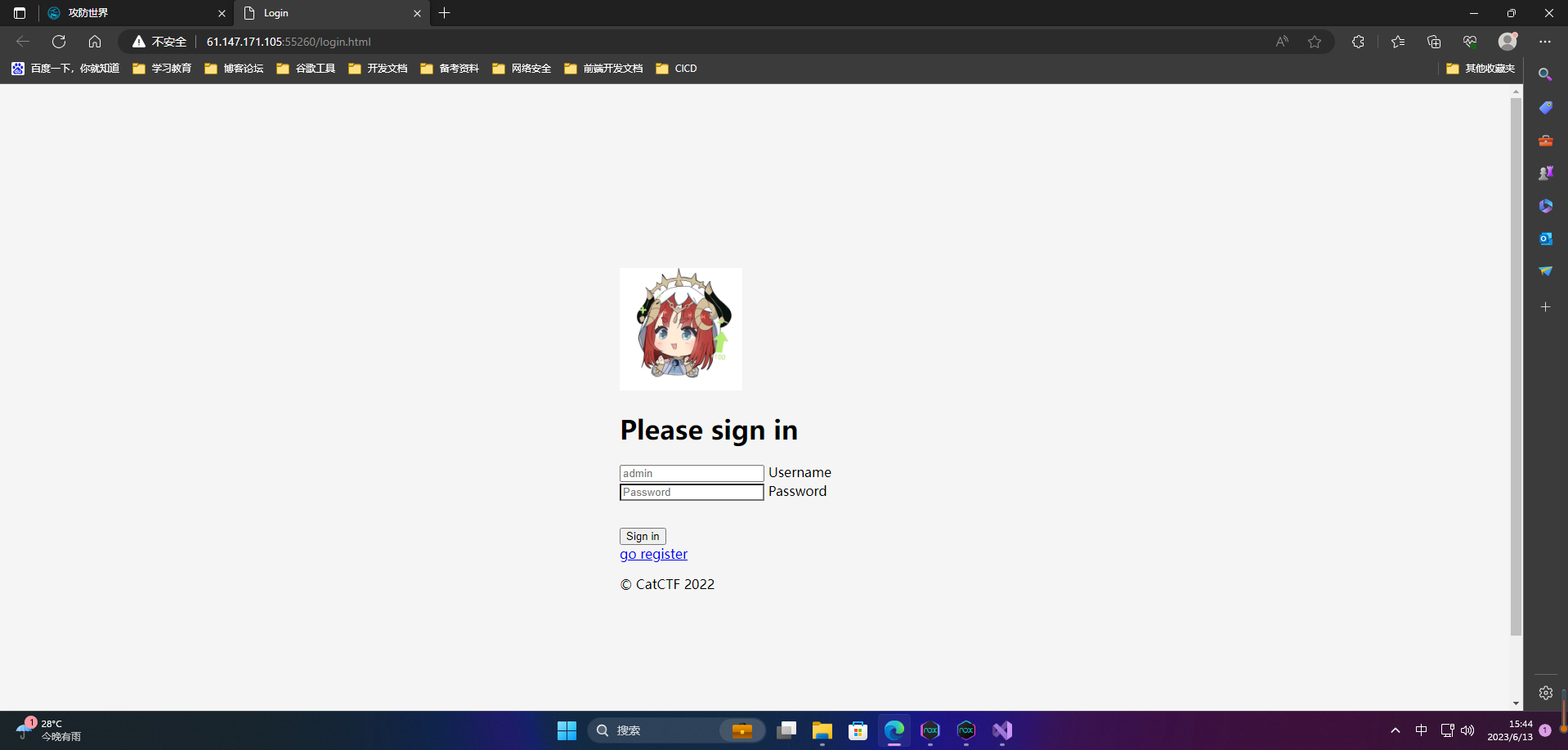Open Microsoft Store from taskbar
This screenshot has height=750, width=1568.
[858, 730]
